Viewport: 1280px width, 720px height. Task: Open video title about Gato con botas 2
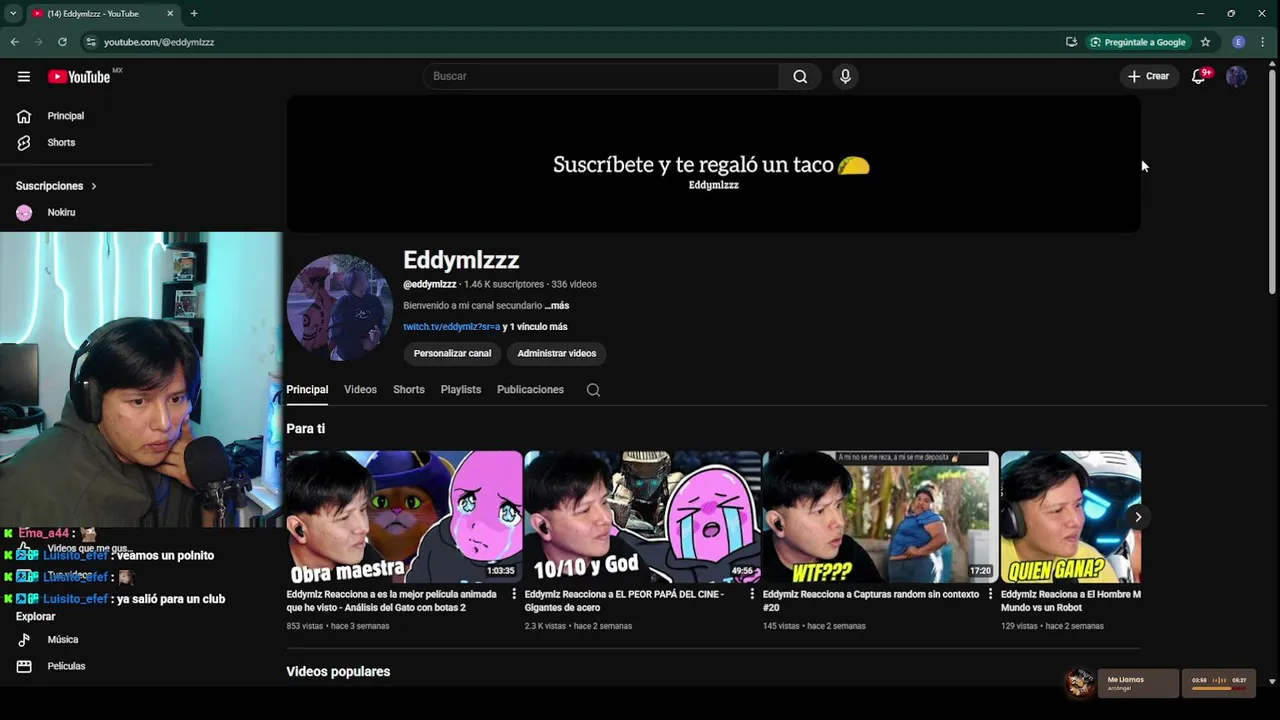391,601
